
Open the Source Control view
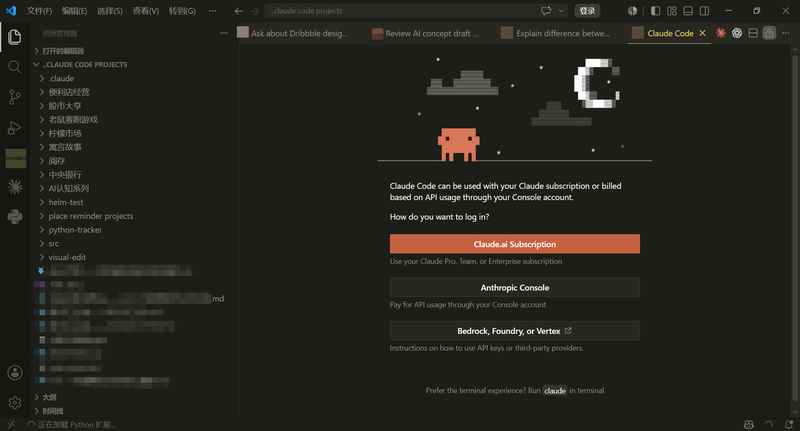(x=15, y=97)
